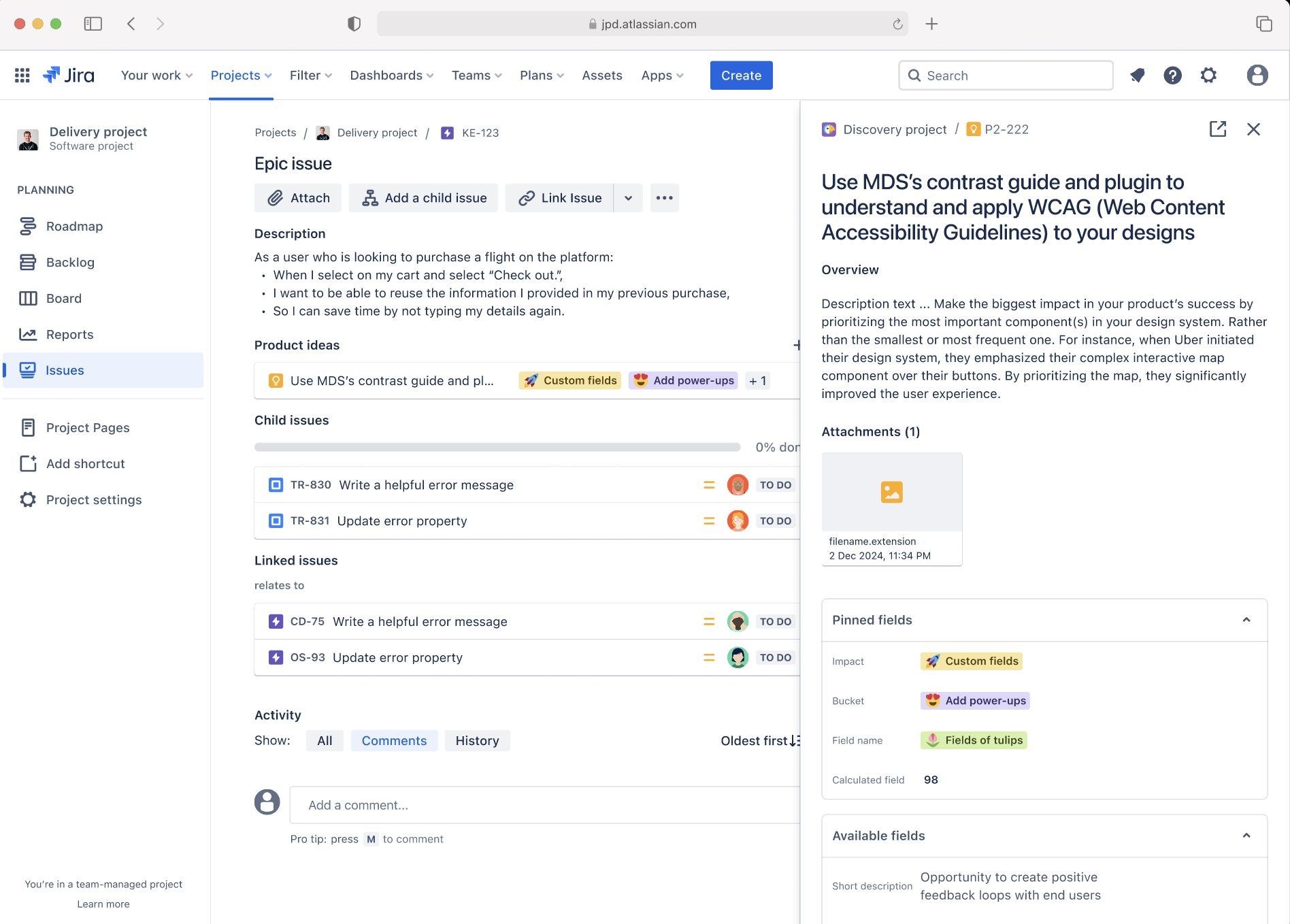Open TO DO status dropdown for TR-830
The image size is (1290, 924).
(x=775, y=484)
